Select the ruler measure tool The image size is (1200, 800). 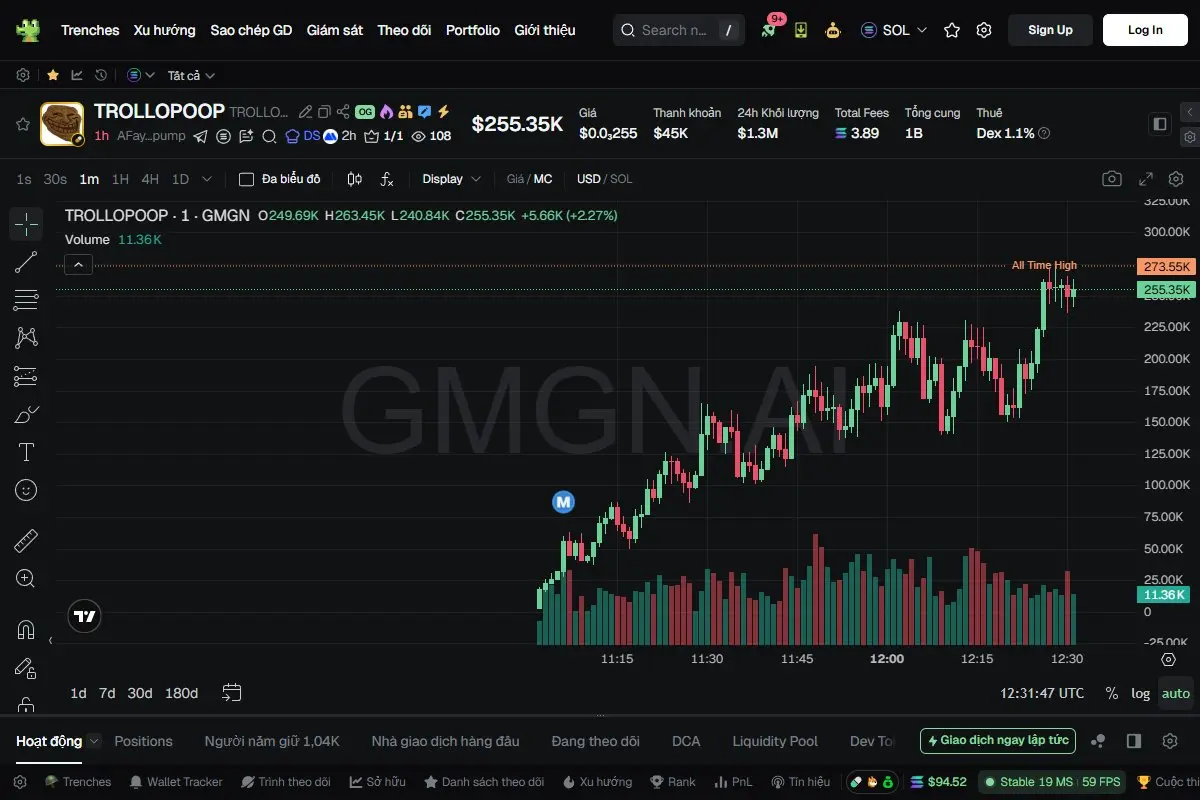[26, 541]
